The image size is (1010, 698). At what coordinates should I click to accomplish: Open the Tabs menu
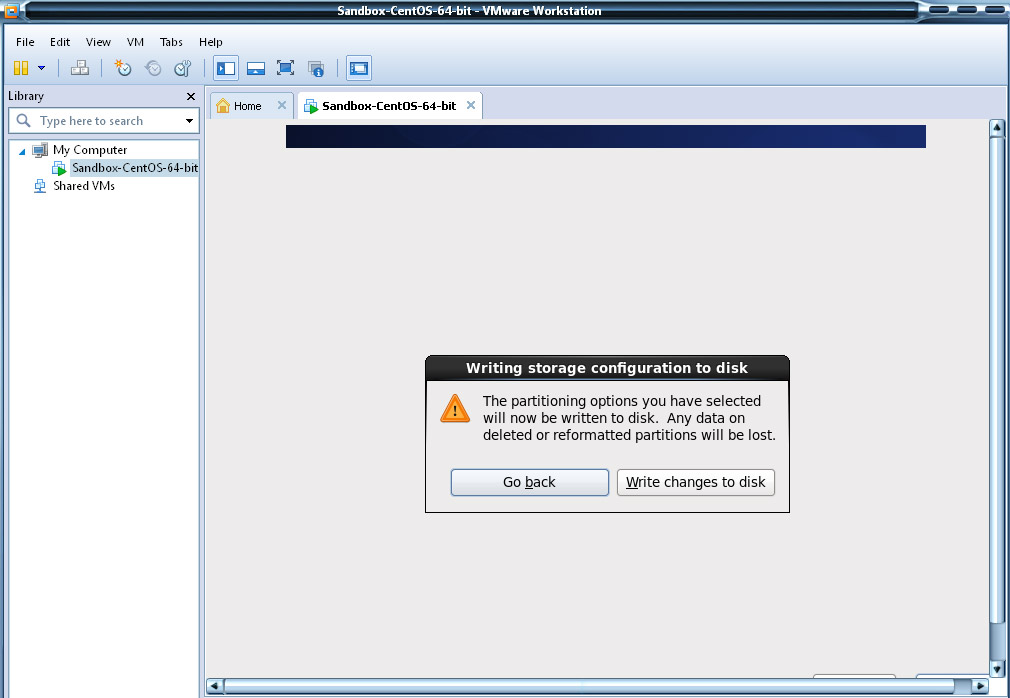pyautogui.click(x=171, y=42)
